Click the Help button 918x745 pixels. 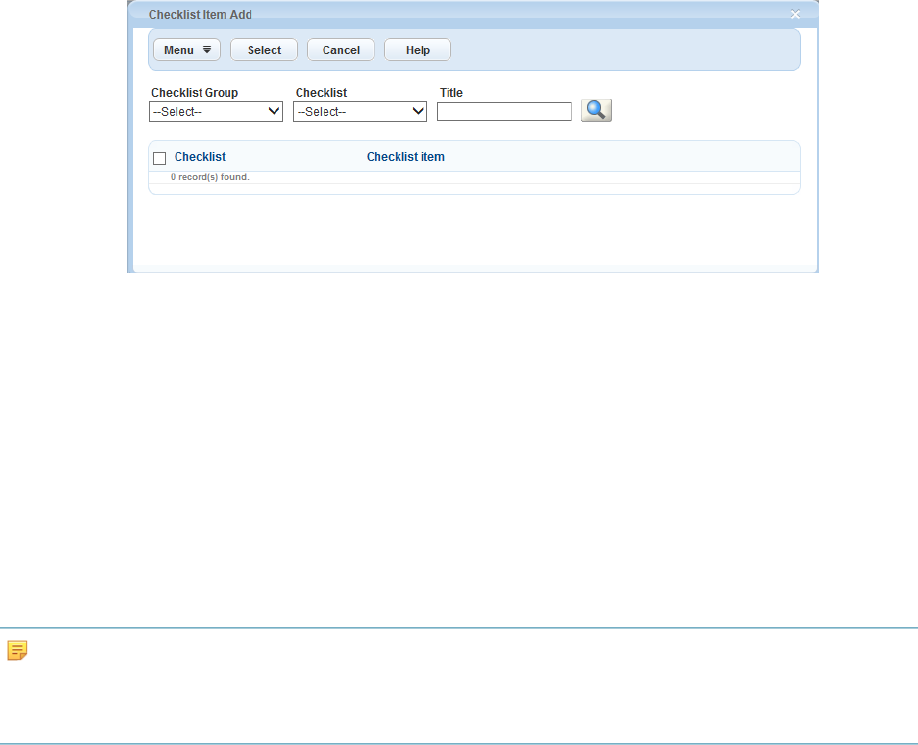[x=417, y=50]
